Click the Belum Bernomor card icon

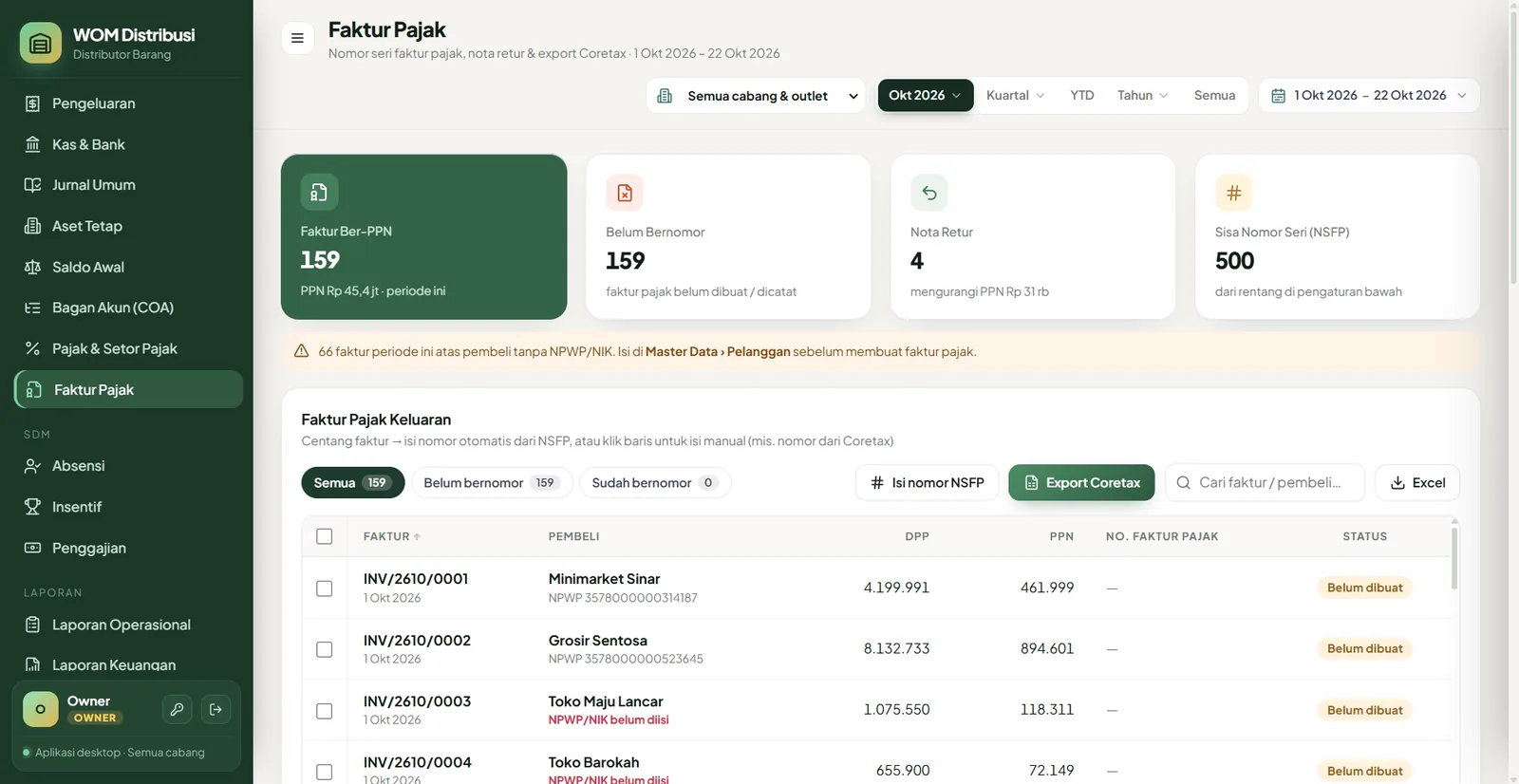coord(625,193)
